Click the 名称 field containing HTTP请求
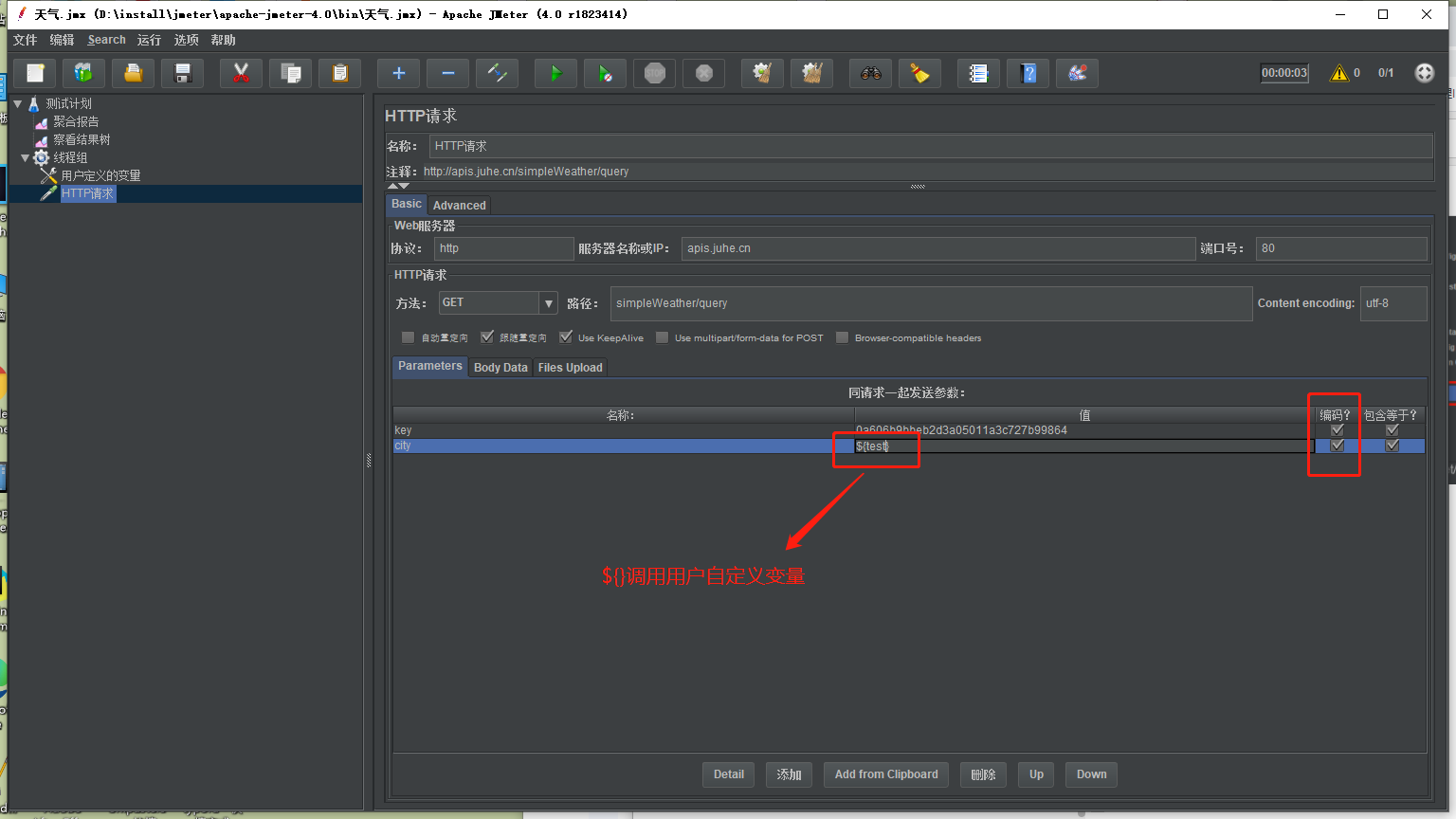The image size is (1456, 819). coord(931,146)
